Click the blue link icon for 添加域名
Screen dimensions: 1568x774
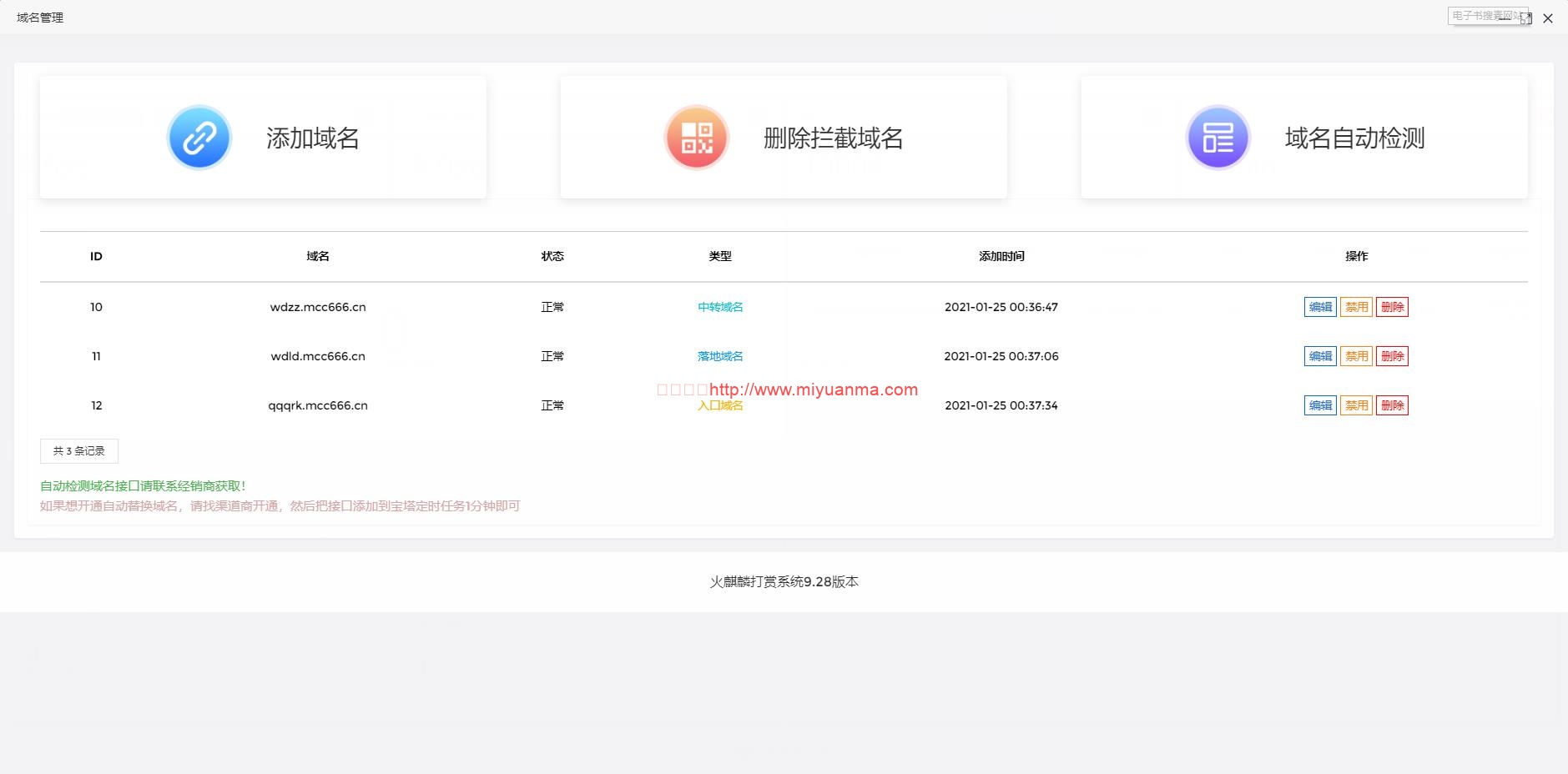coord(199,138)
